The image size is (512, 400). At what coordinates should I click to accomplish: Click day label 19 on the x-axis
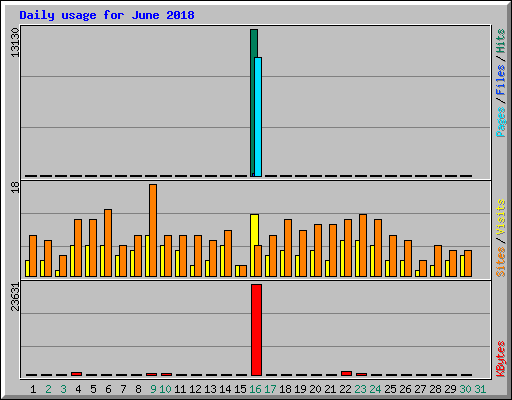300,389
